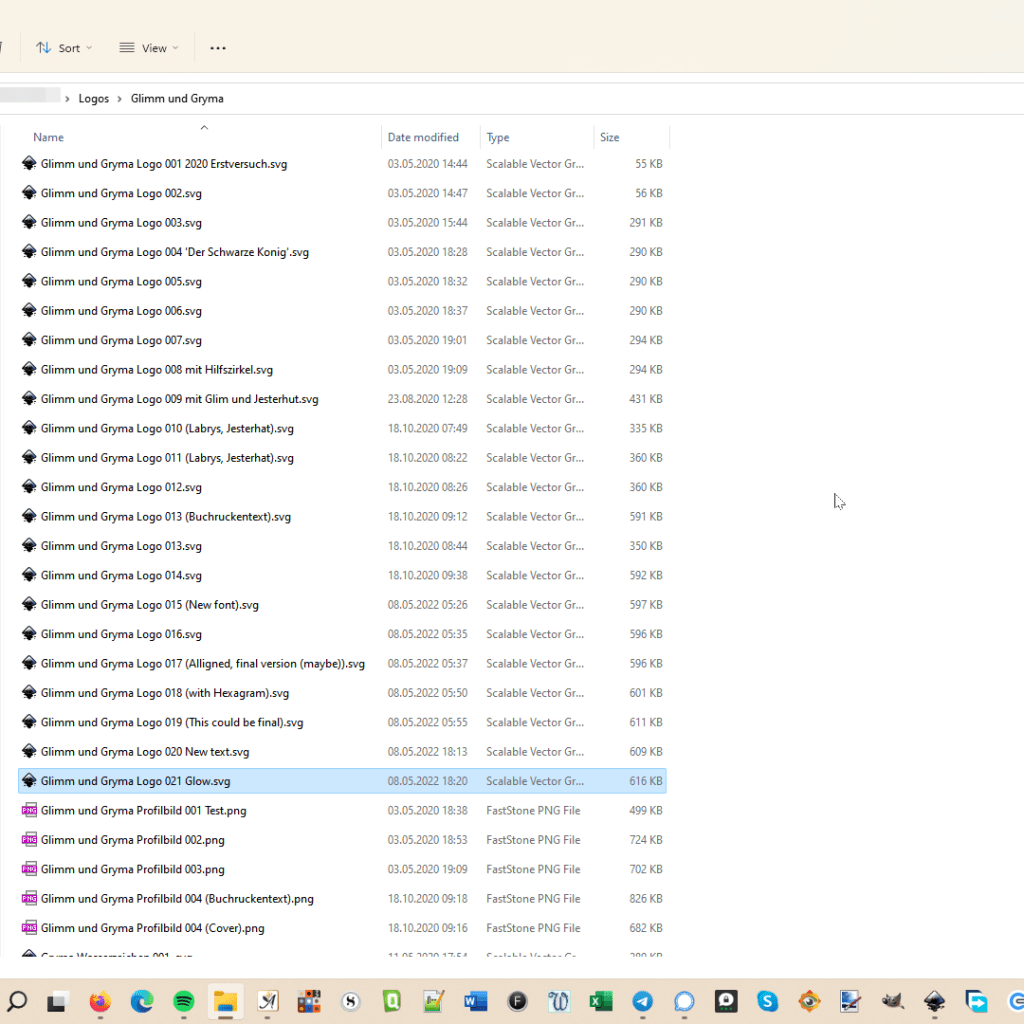Open the Sort dropdown menu

[x=64, y=48]
